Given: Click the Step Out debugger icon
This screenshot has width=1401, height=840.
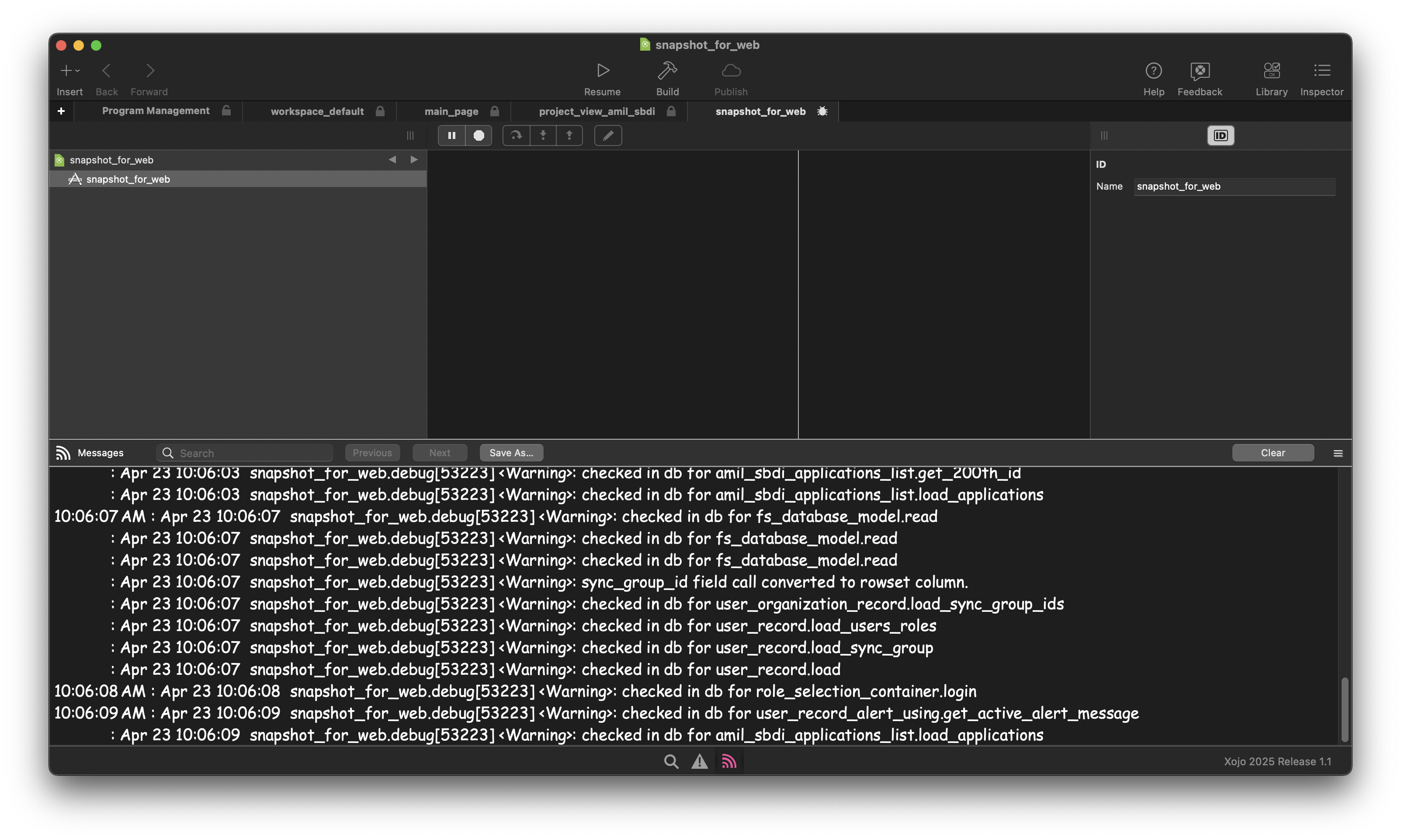Looking at the screenshot, I should (569, 135).
